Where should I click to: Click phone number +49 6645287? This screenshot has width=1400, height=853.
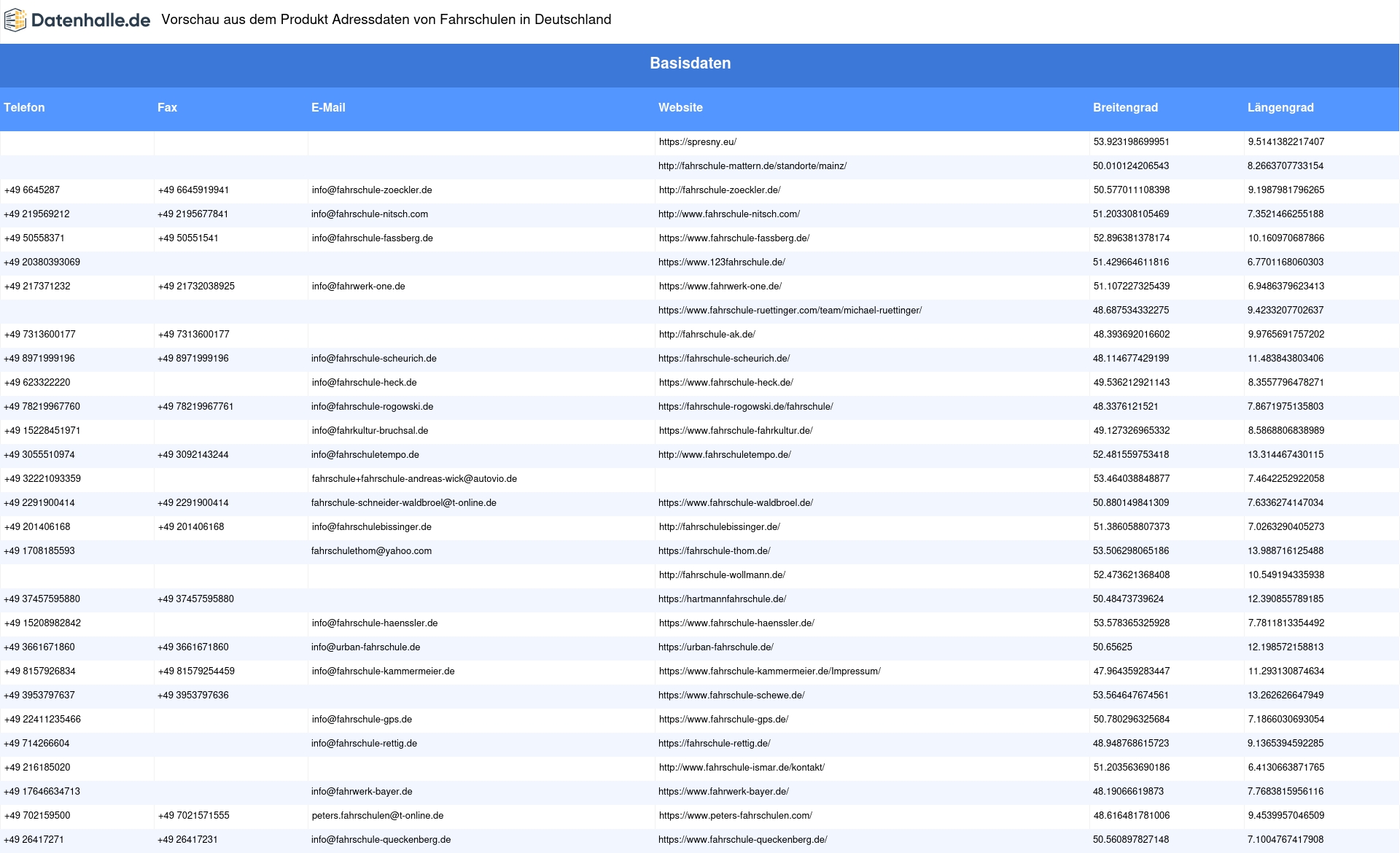[x=32, y=190]
